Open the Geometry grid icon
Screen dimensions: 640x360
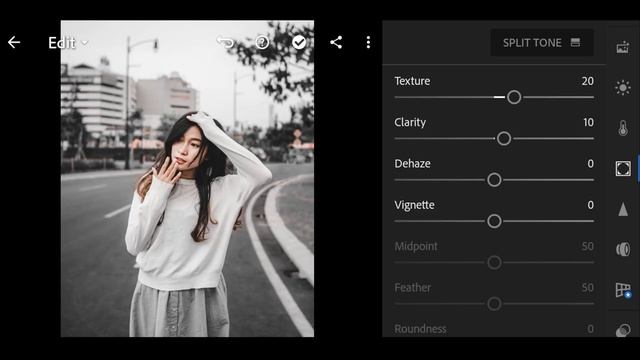[623, 290]
